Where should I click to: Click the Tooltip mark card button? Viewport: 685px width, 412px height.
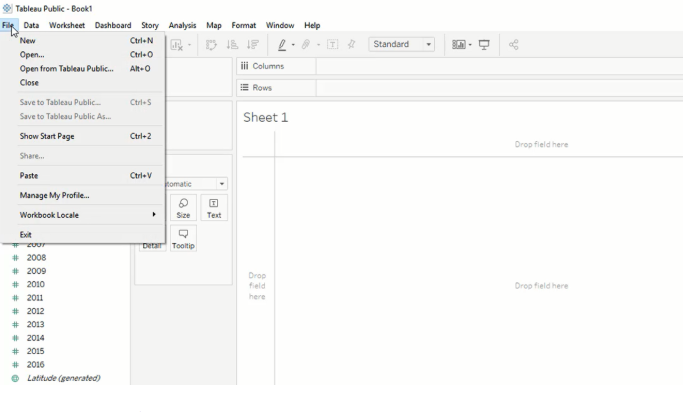pyautogui.click(x=183, y=239)
